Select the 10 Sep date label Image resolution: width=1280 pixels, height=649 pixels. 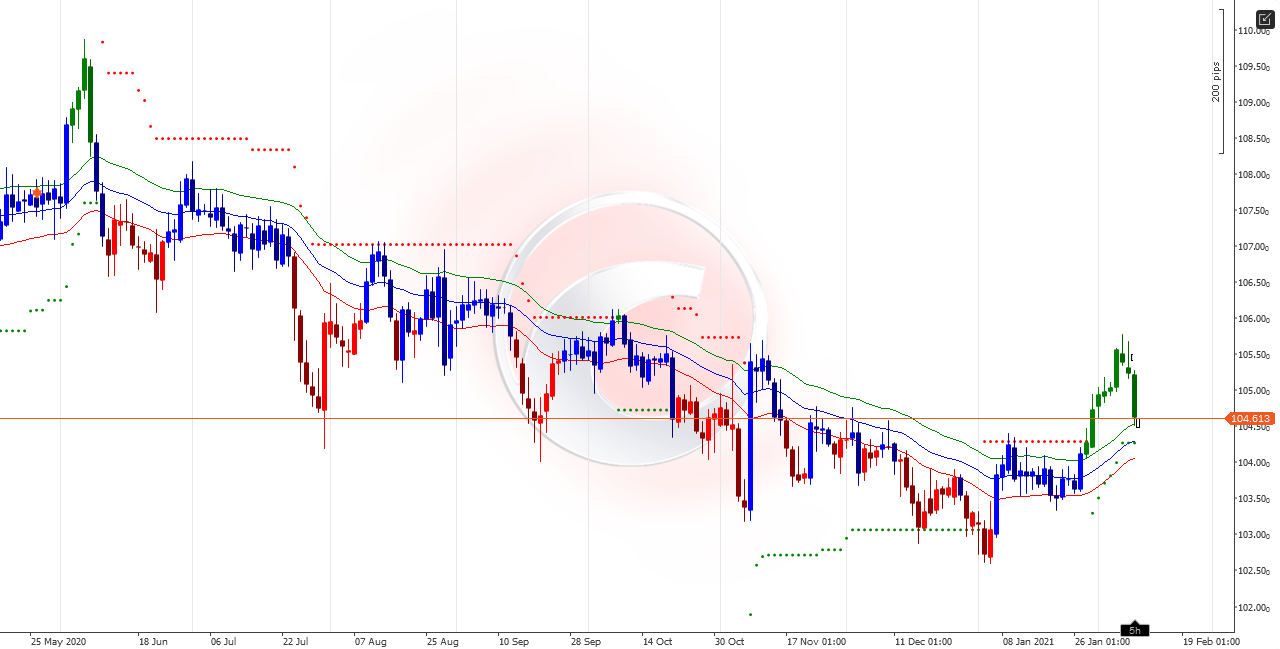coord(514,641)
